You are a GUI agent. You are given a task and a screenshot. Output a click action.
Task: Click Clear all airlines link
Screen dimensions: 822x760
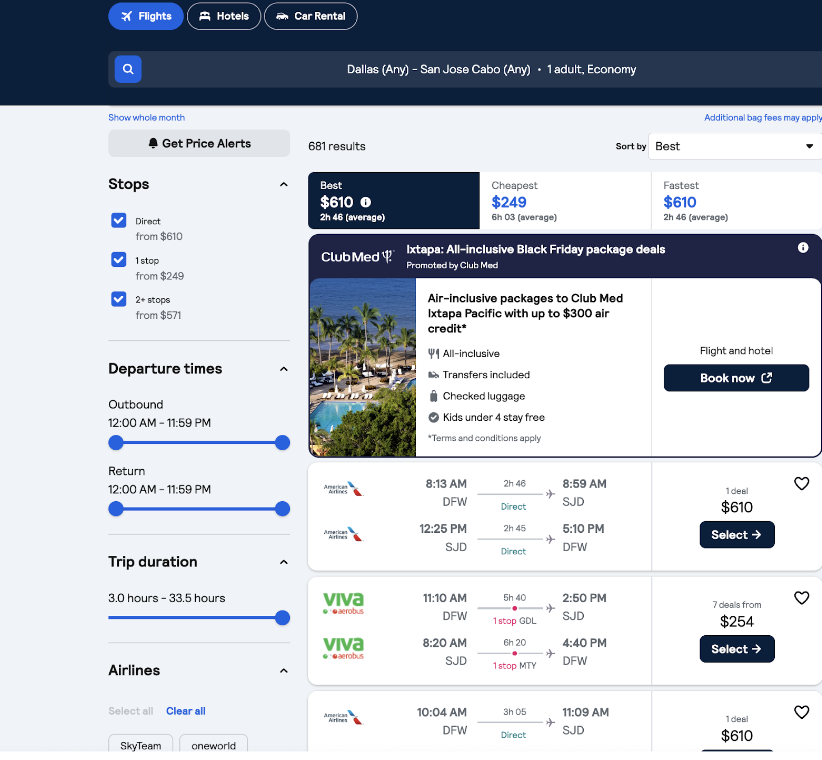click(x=186, y=711)
